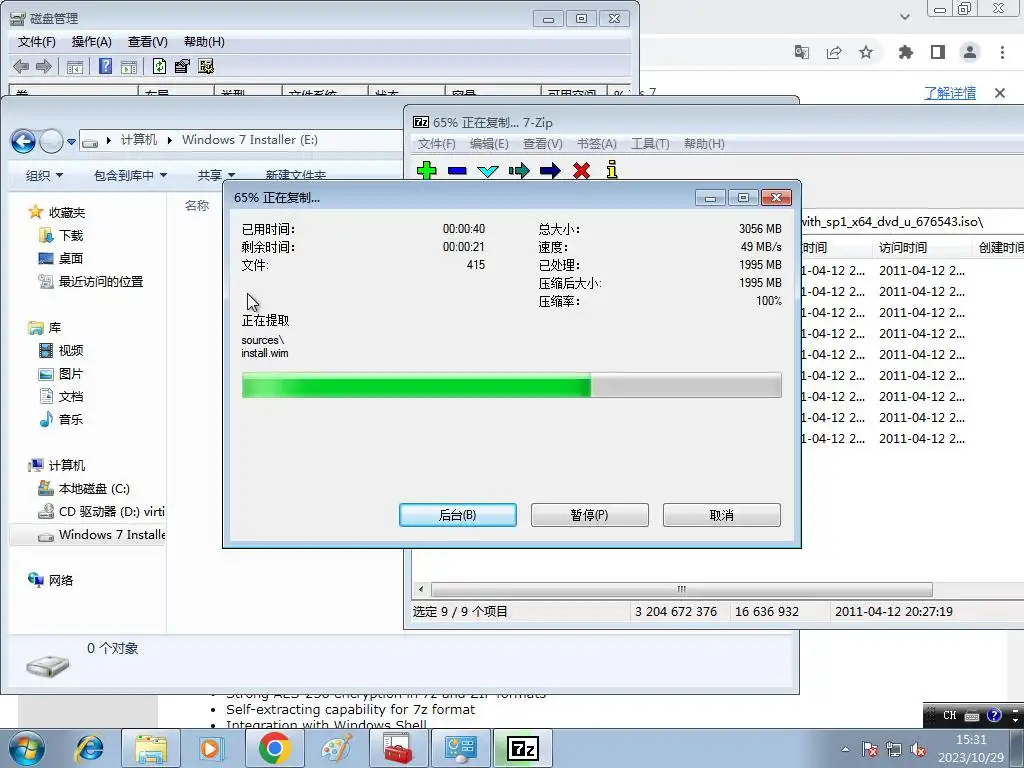Click Chrome translate icon
The width and height of the screenshot is (1024, 768).
(802, 52)
